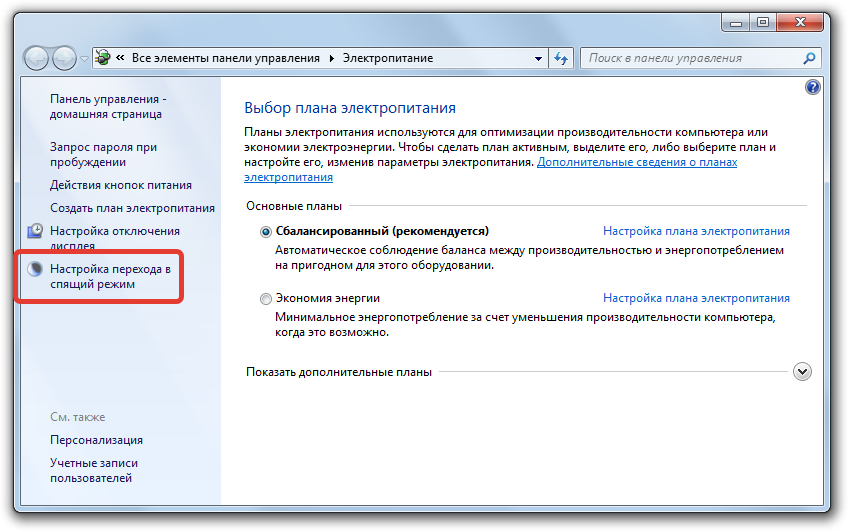Click the Forward navigation arrow button
Image resolution: width=849 pixels, height=532 pixels.
(64, 58)
